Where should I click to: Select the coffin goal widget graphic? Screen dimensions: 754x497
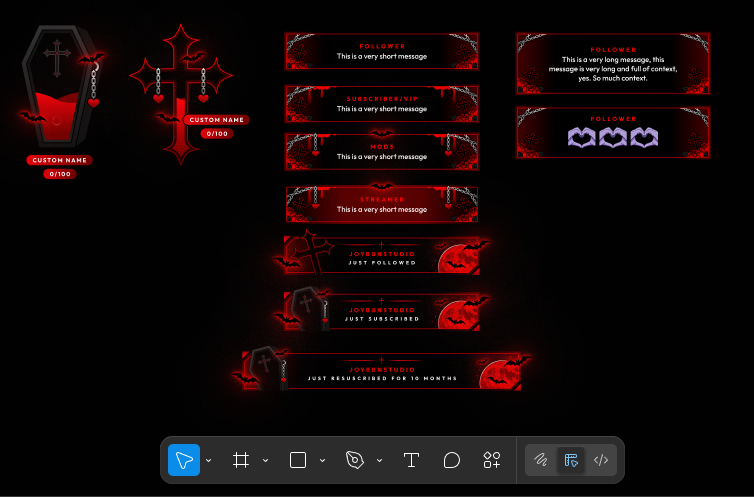(x=61, y=86)
